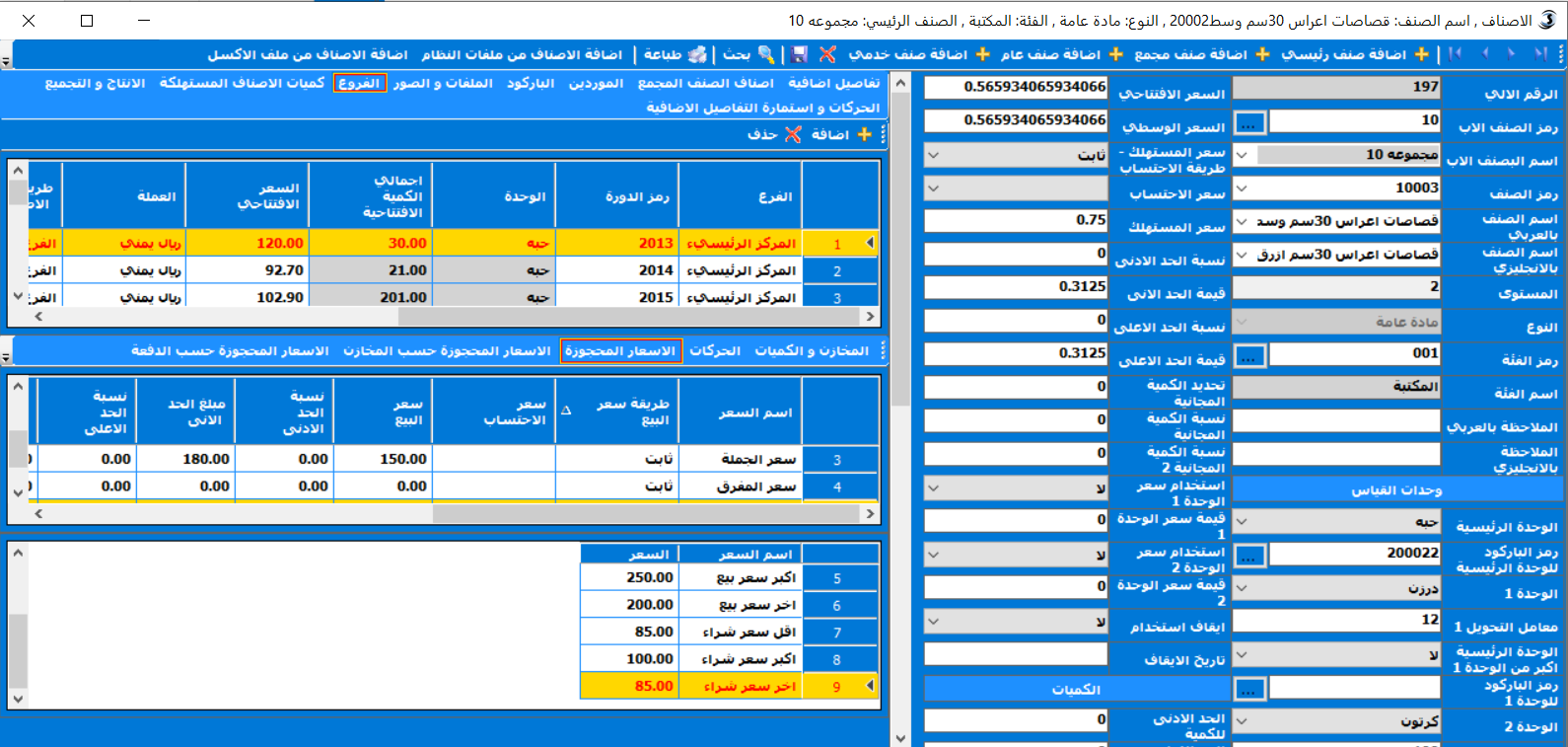Open الاسعار المحجوزة حسب المخازن tab

(447, 350)
